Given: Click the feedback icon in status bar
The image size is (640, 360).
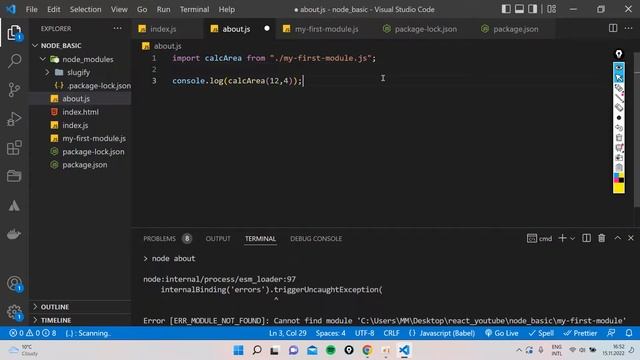Looking at the screenshot, I should [x=611, y=333].
